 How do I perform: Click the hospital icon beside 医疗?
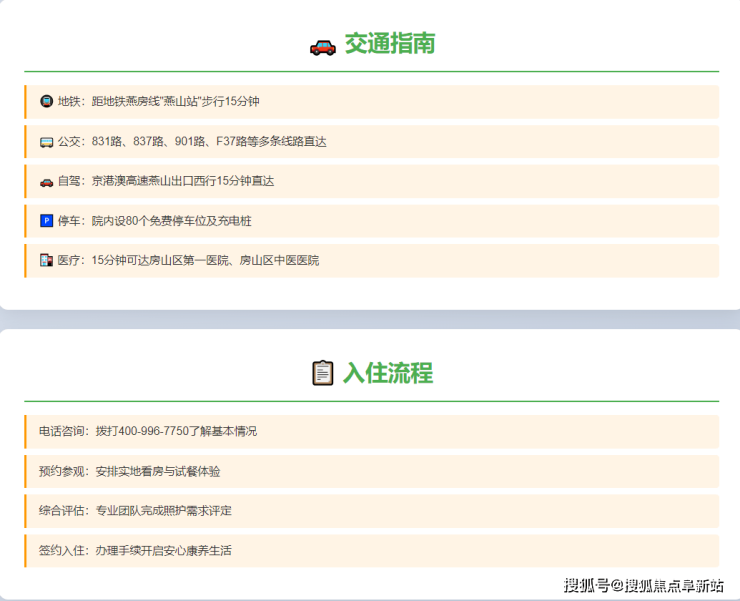pos(46,260)
